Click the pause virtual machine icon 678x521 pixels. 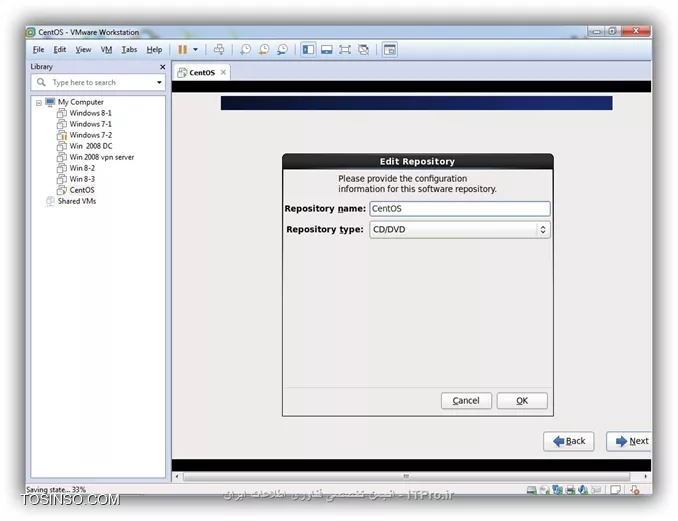pos(182,50)
